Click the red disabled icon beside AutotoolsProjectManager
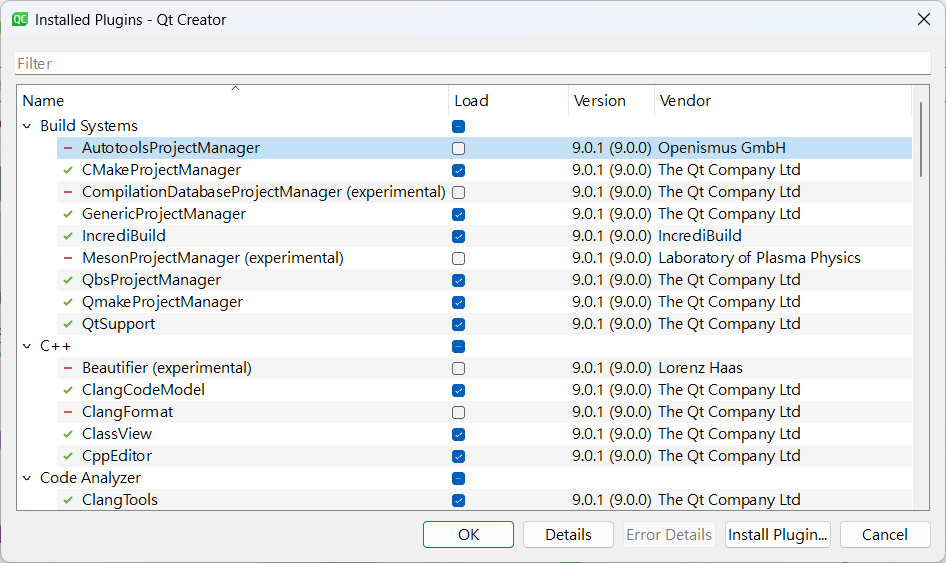The width and height of the screenshot is (946, 563). 68,148
